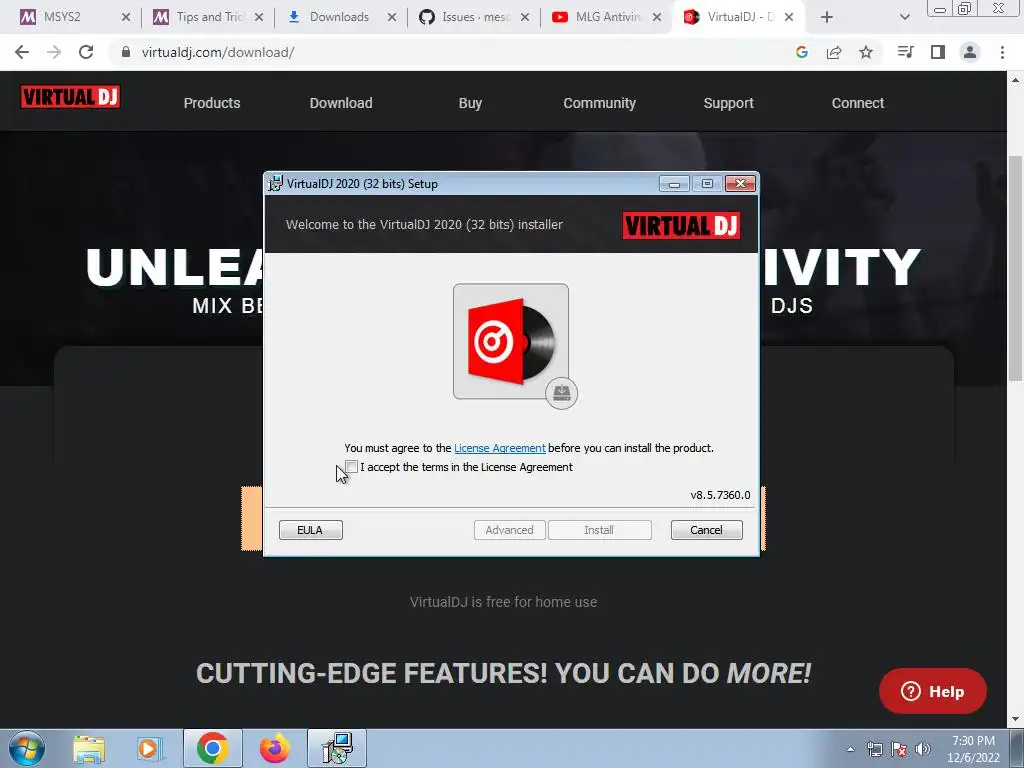Click the setup icon in installer title bar
Image resolution: width=1024 pixels, height=768 pixels.
point(275,184)
